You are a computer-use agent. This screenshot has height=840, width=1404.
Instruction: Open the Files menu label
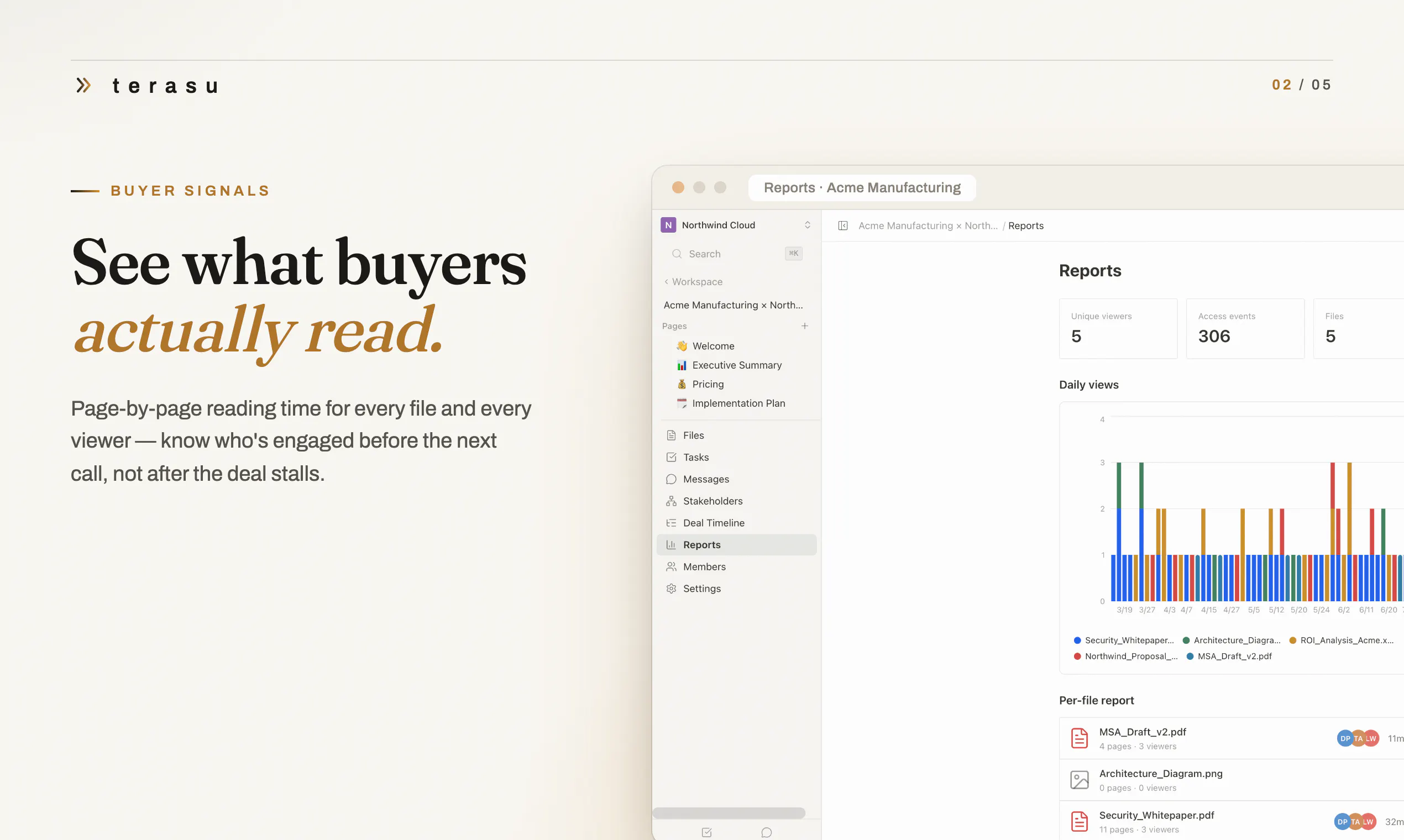[693, 435]
